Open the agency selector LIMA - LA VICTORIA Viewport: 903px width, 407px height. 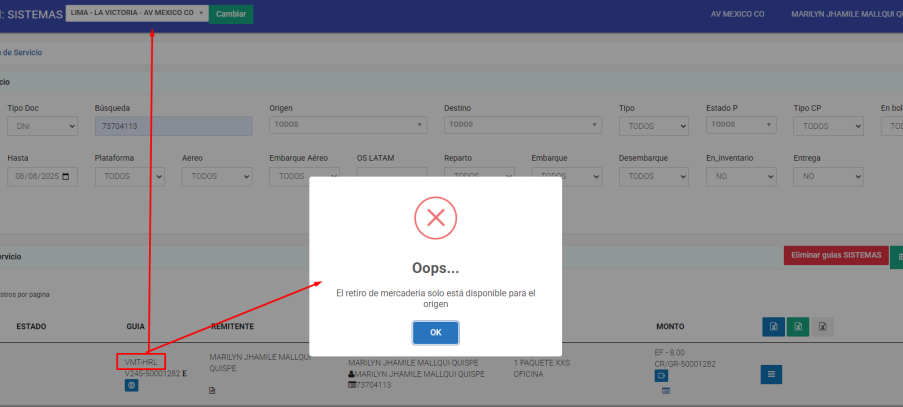pyautogui.click(x=138, y=13)
